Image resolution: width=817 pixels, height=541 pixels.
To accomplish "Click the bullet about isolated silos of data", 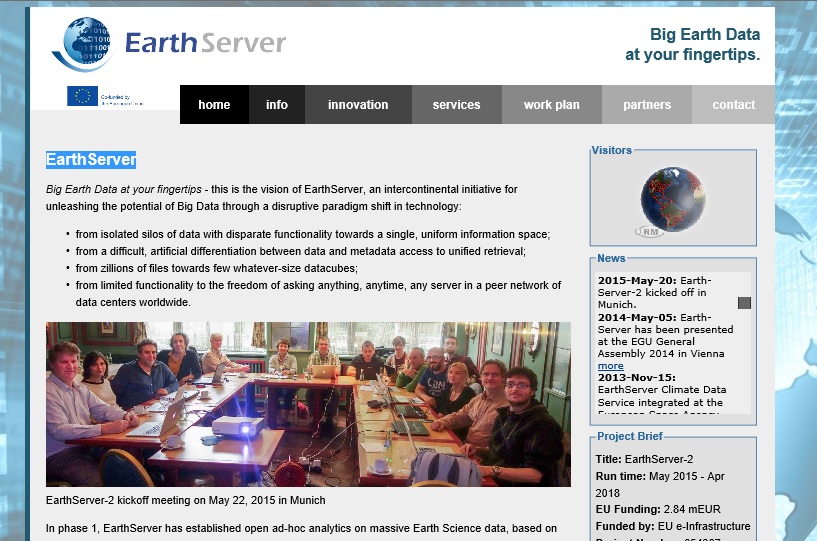I will pos(313,235).
